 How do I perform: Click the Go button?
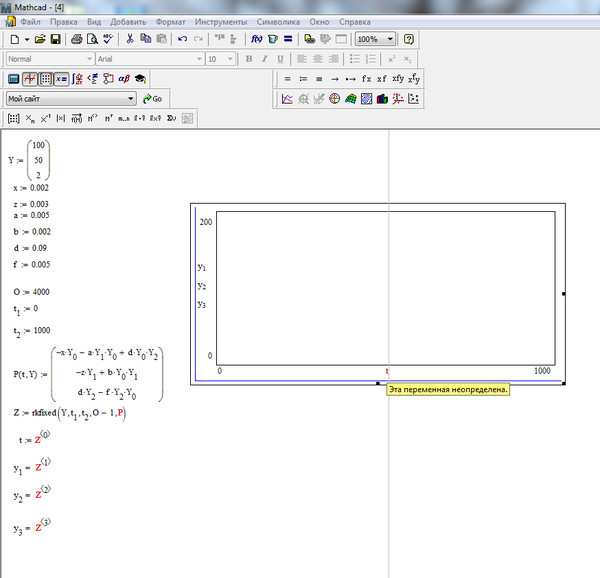click(152, 99)
